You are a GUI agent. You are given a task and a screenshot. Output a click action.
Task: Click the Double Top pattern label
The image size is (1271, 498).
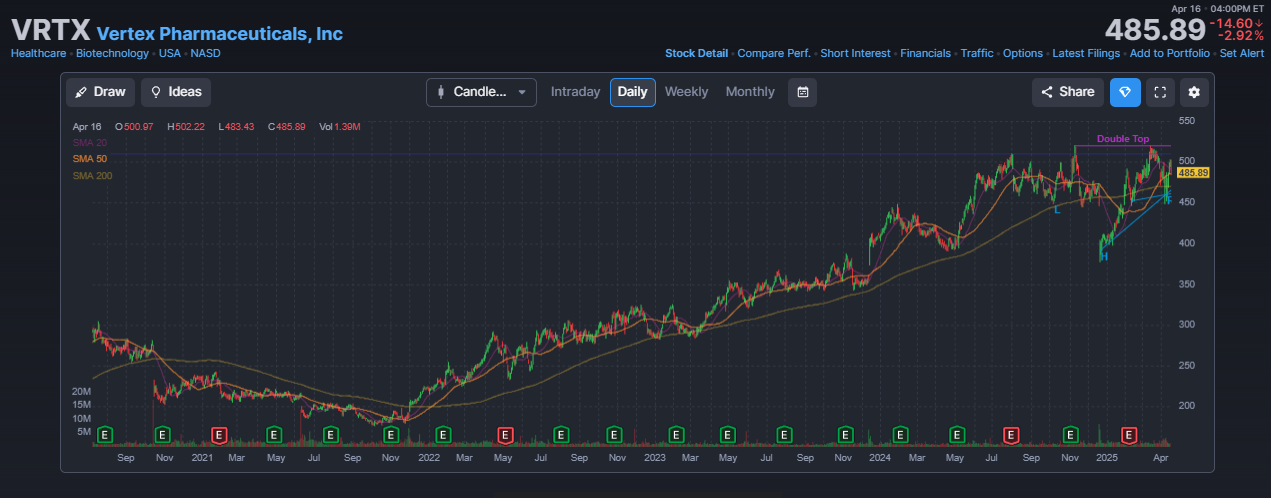coord(1123,139)
